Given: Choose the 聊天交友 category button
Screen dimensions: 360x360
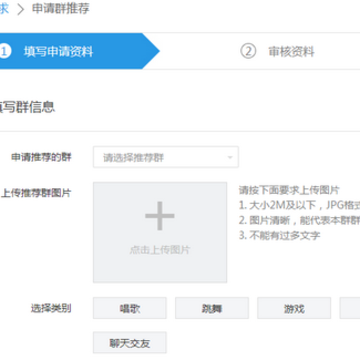Looking at the screenshot, I should pos(130,342).
